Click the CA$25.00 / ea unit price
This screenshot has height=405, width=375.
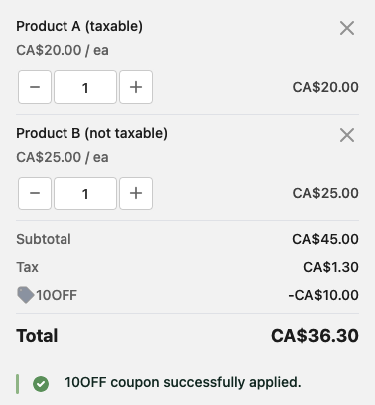point(62,157)
